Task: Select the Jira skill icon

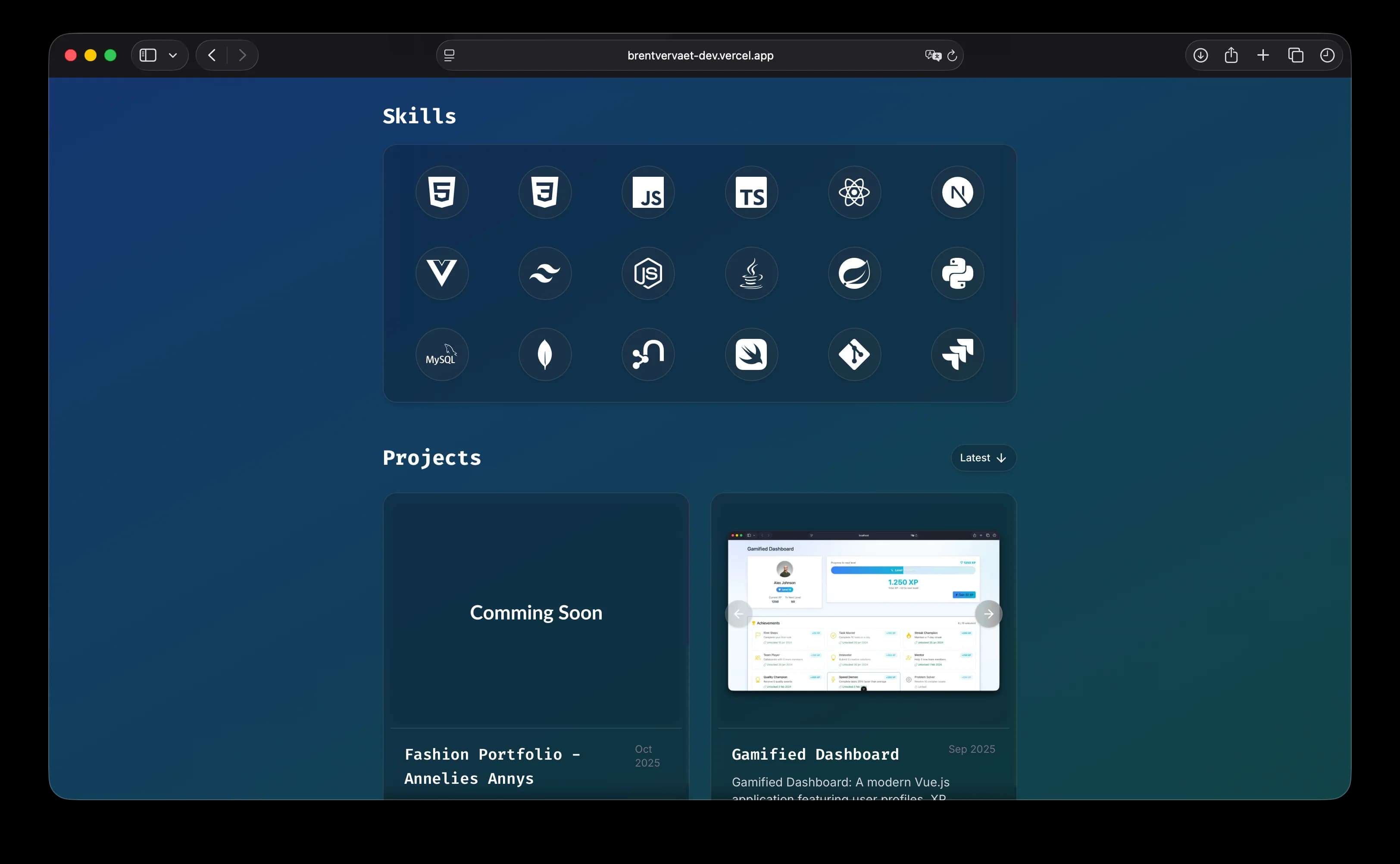Action: tap(957, 354)
